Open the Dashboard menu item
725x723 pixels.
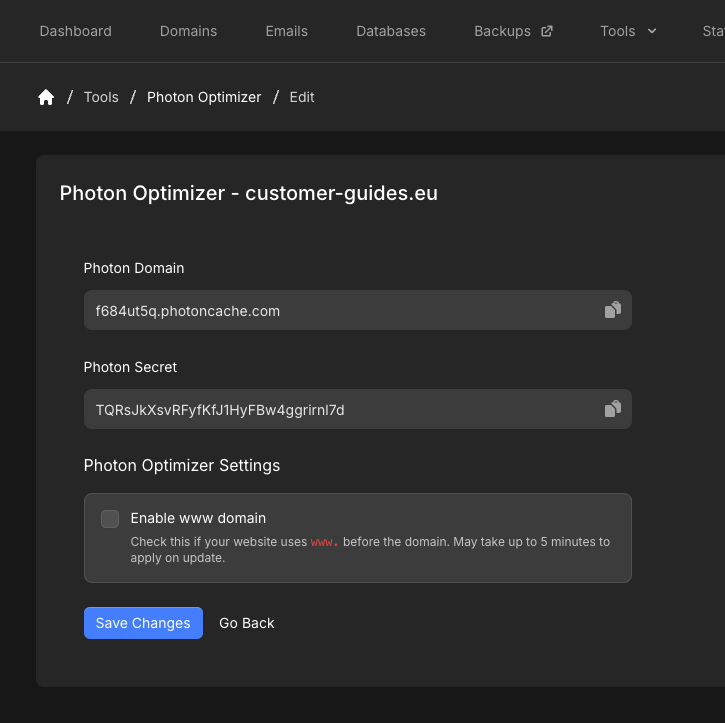75,31
